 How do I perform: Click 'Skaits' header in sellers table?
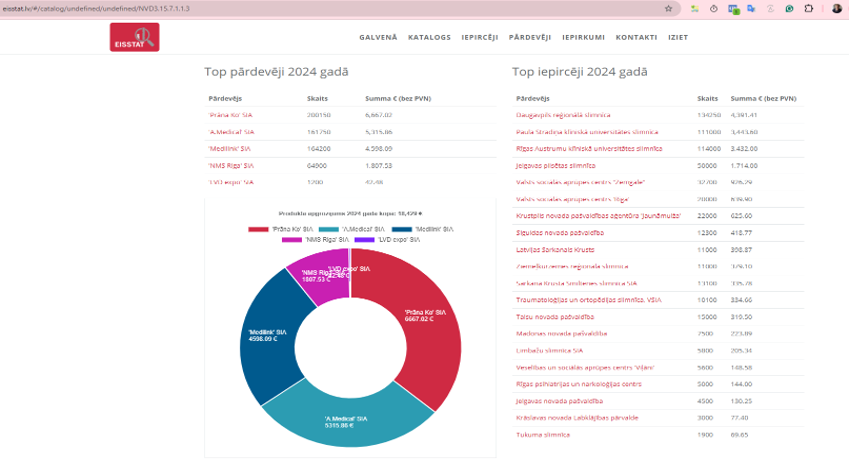(317, 98)
